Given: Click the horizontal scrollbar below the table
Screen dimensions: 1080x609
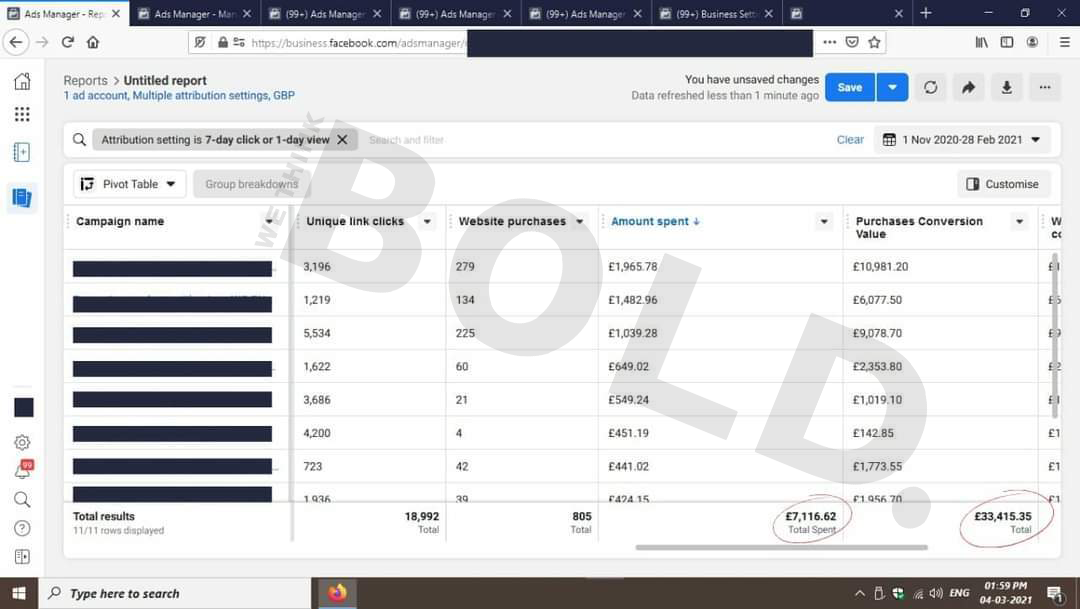Looking at the screenshot, I should pos(781,548).
